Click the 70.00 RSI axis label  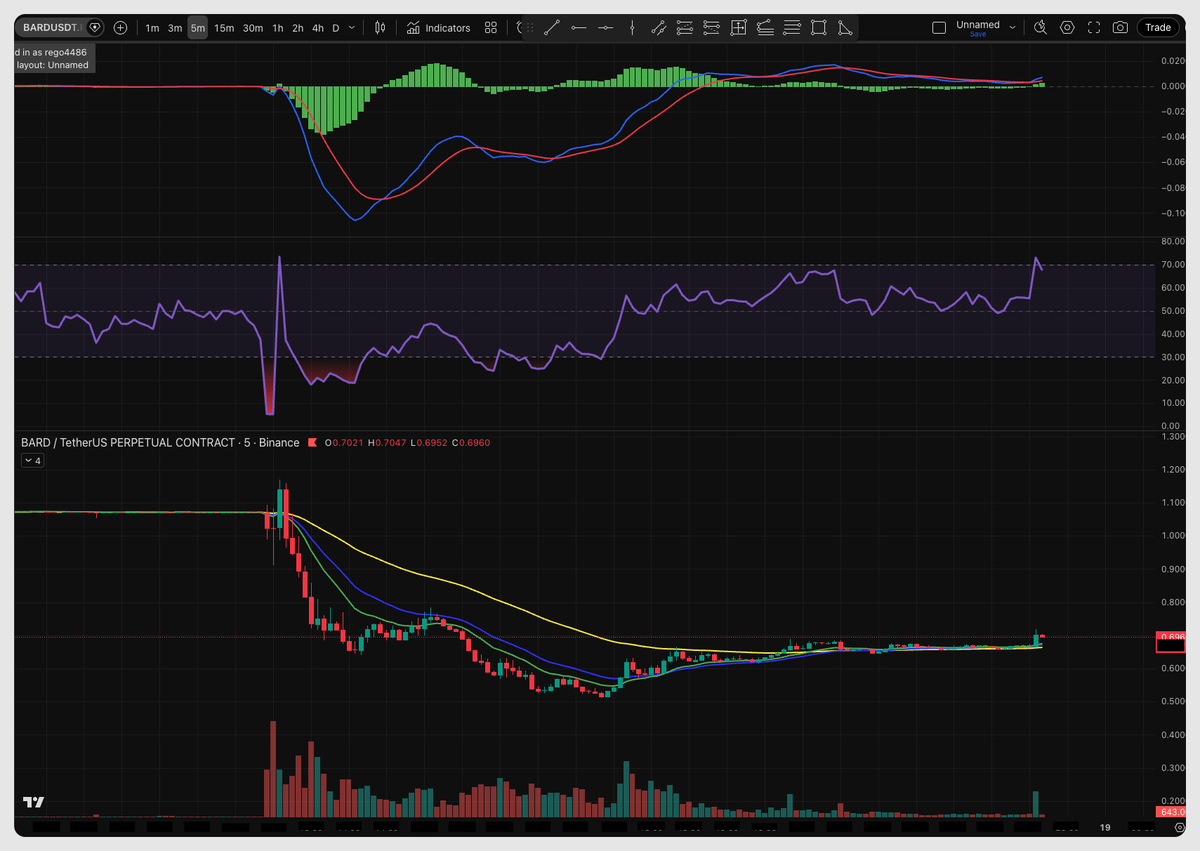click(x=1172, y=265)
